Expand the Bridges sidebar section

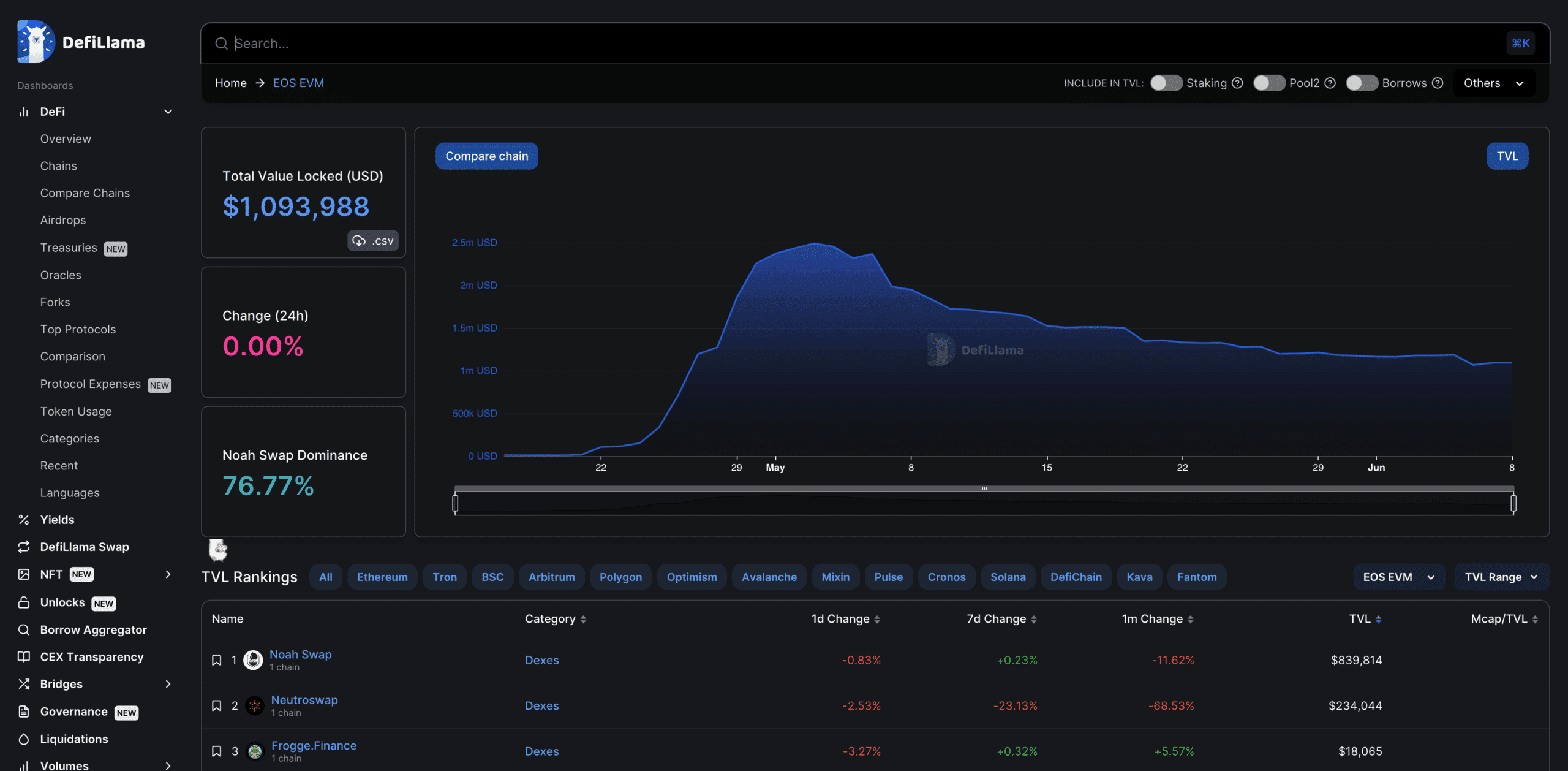tap(168, 683)
